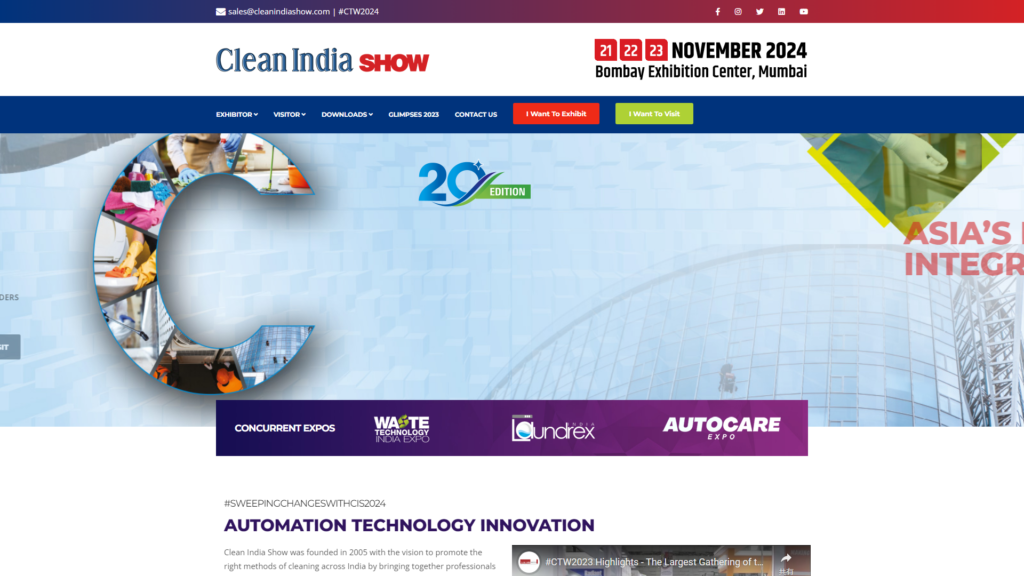Click the C-shaped cleaning collage image
The width and height of the screenshot is (1024, 576).
204,263
